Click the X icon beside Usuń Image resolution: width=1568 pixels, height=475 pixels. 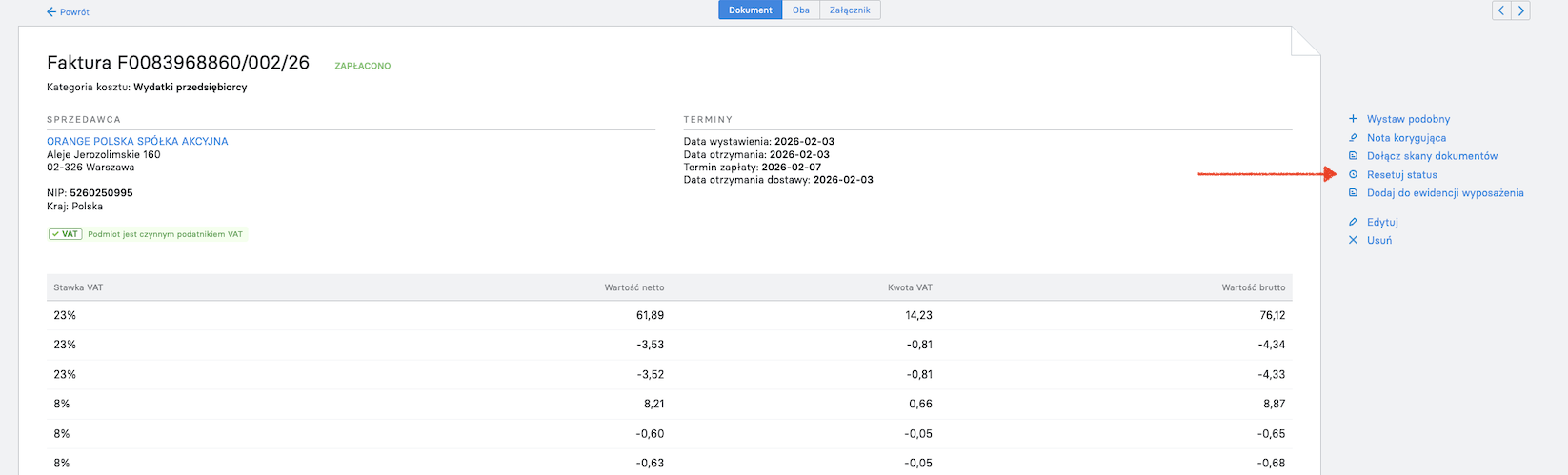[x=1353, y=240]
